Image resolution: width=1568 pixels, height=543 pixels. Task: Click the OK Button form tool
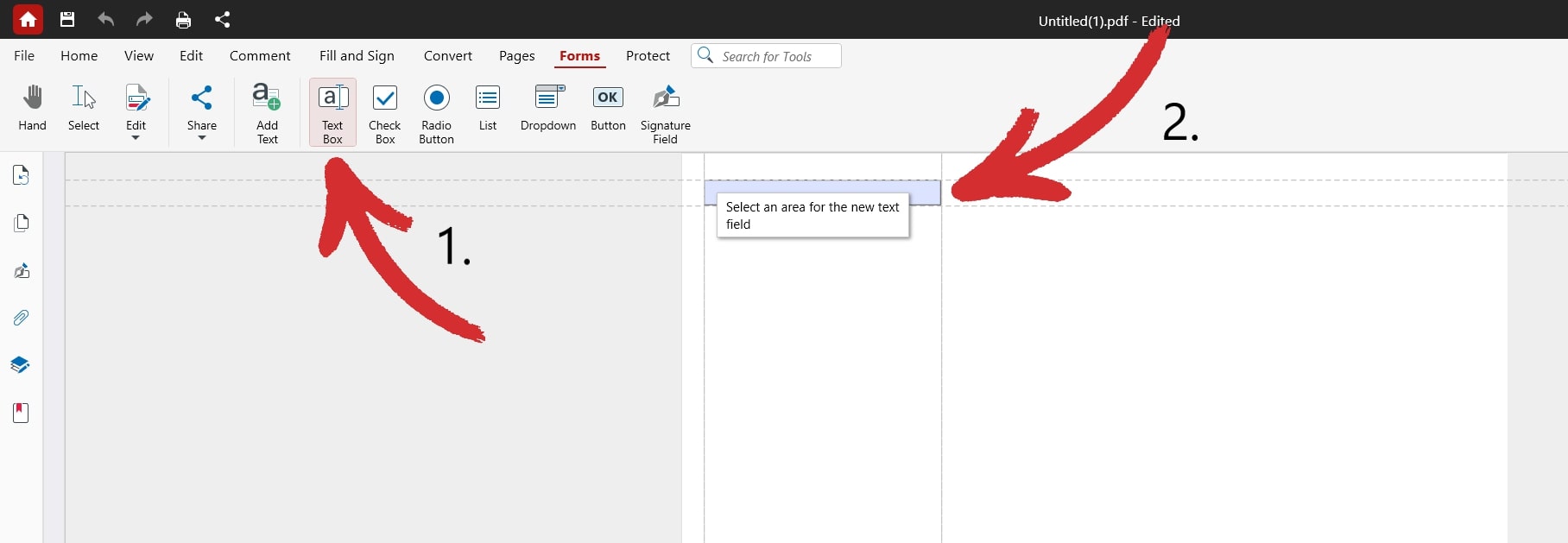pos(608,109)
